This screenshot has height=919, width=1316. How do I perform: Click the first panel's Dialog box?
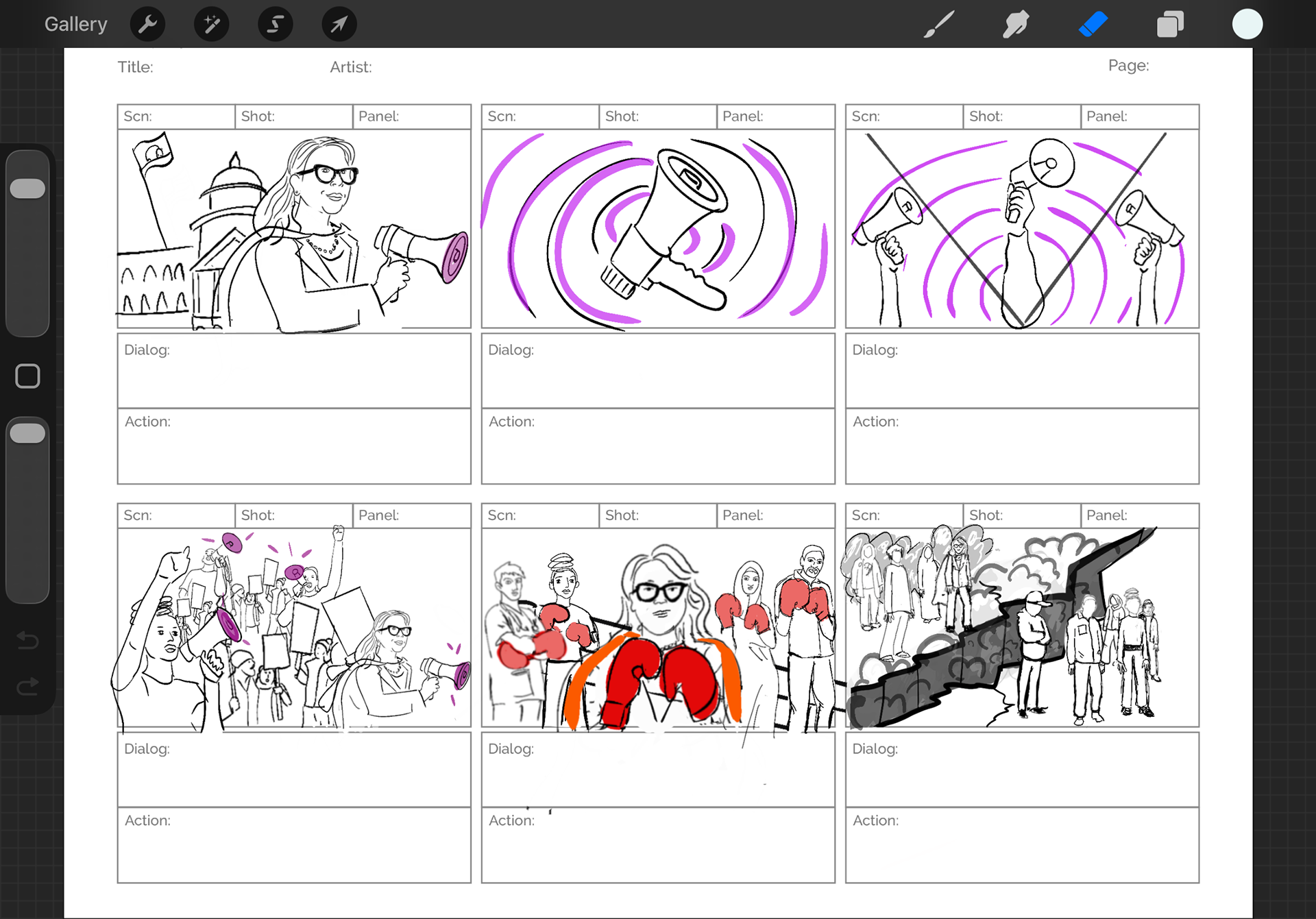pos(294,371)
